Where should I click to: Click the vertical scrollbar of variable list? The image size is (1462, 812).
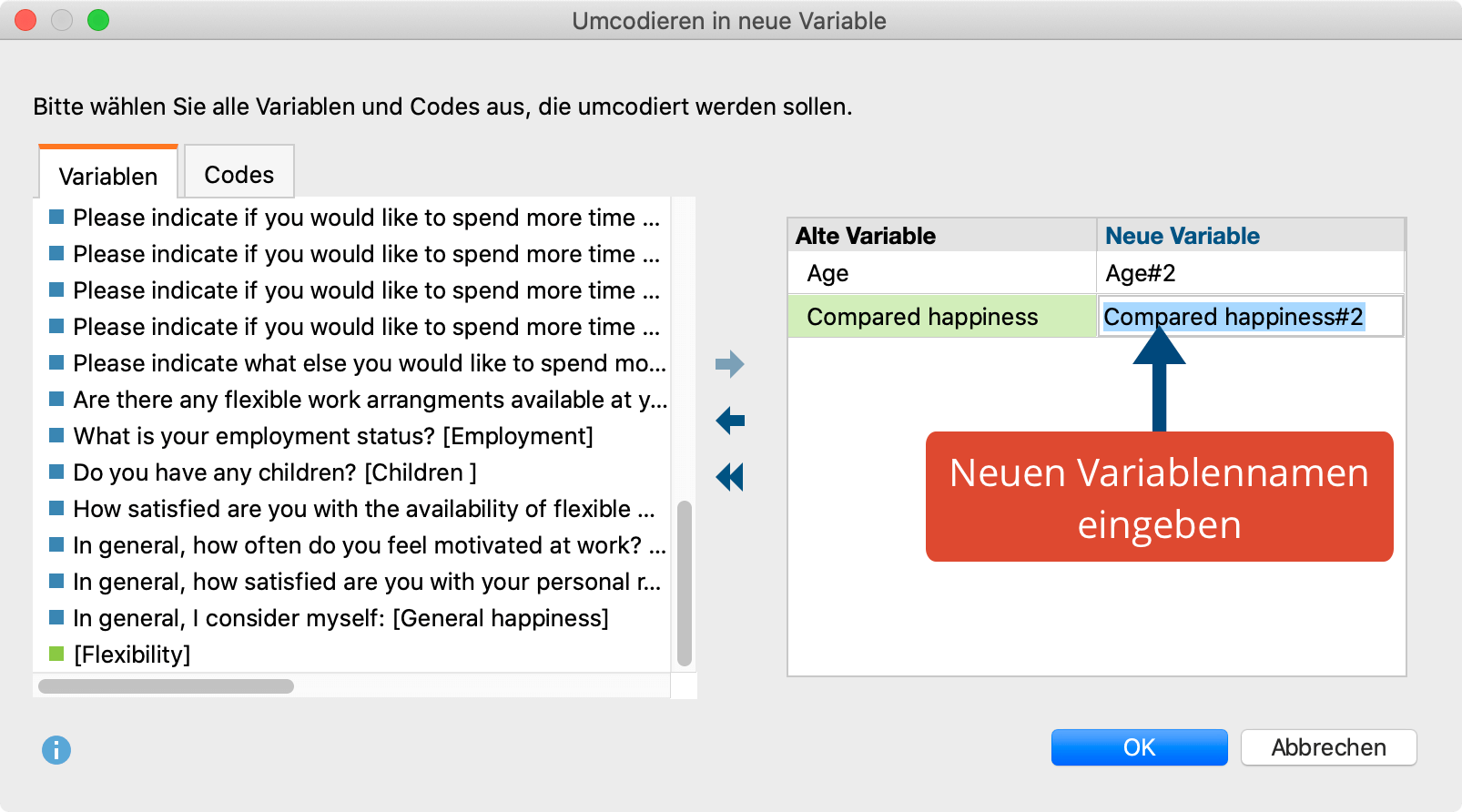pyautogui.click(x=685, y=584)
